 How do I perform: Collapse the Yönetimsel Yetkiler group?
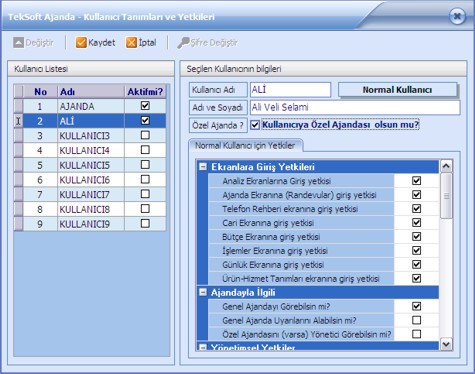pyautogui.click(x=203, y=347)
